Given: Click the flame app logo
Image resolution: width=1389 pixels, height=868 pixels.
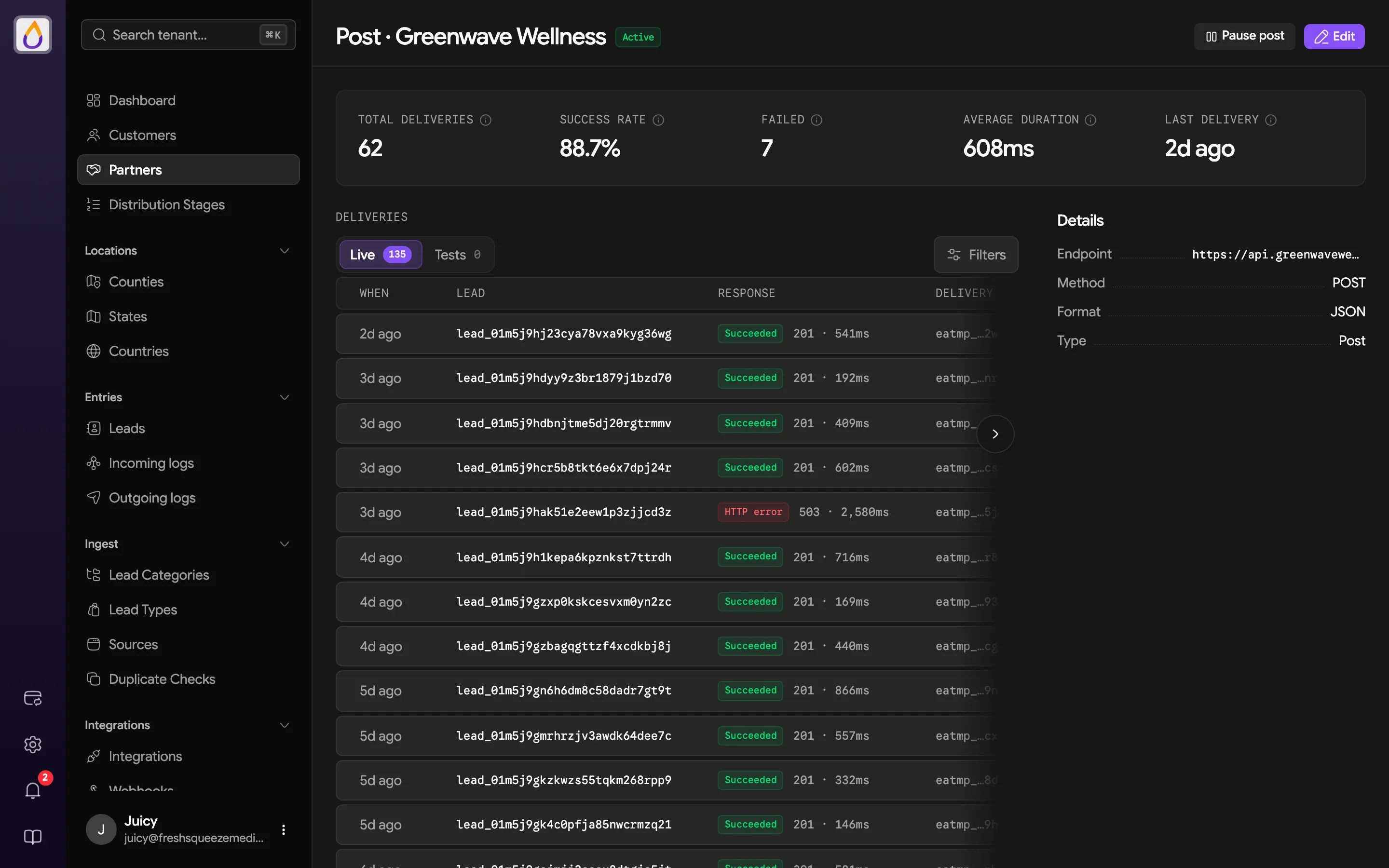Looking at the screenshot, I should click(33, 34).
